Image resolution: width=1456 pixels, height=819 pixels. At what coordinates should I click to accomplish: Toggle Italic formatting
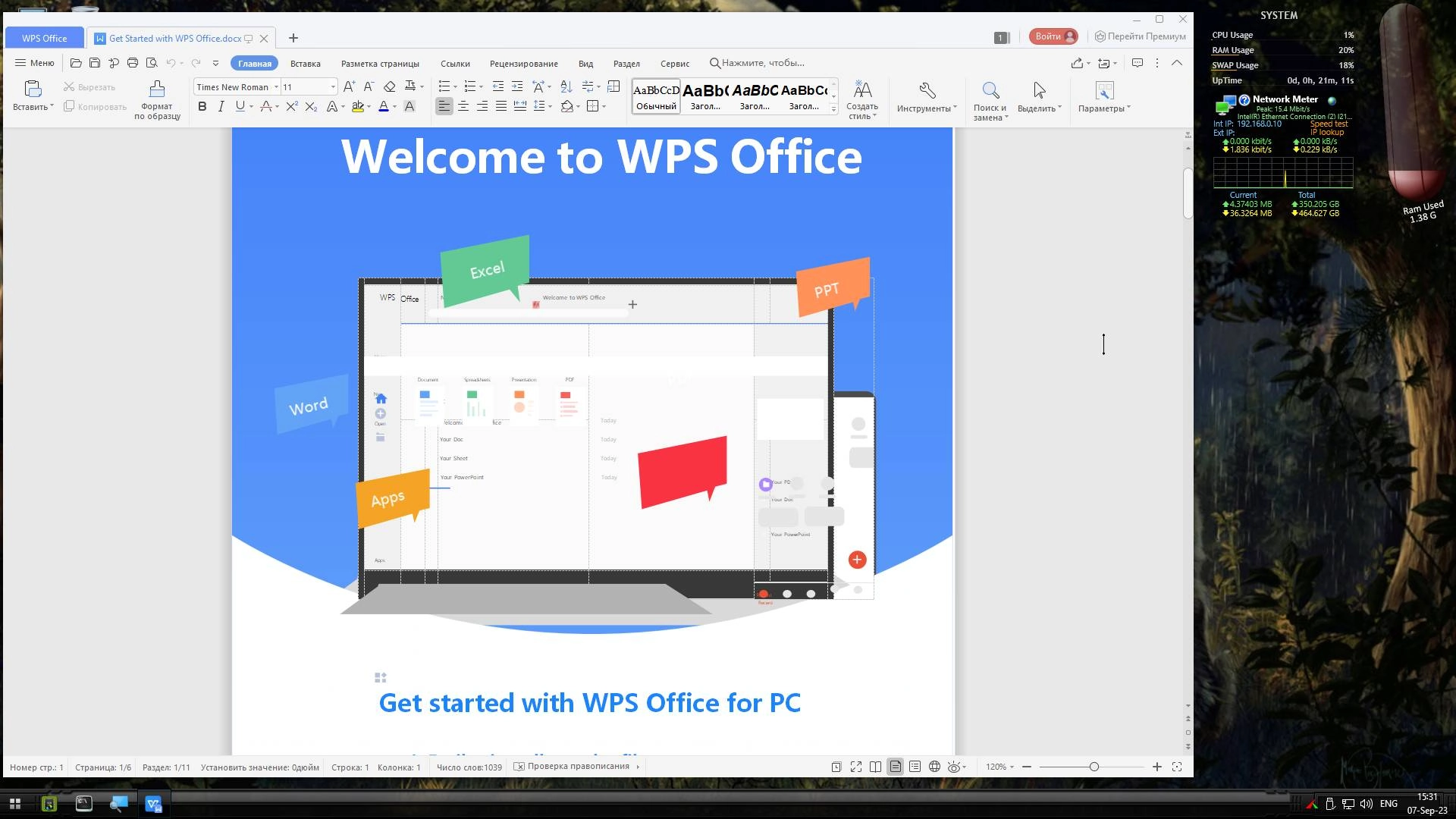tap(221, 107)
